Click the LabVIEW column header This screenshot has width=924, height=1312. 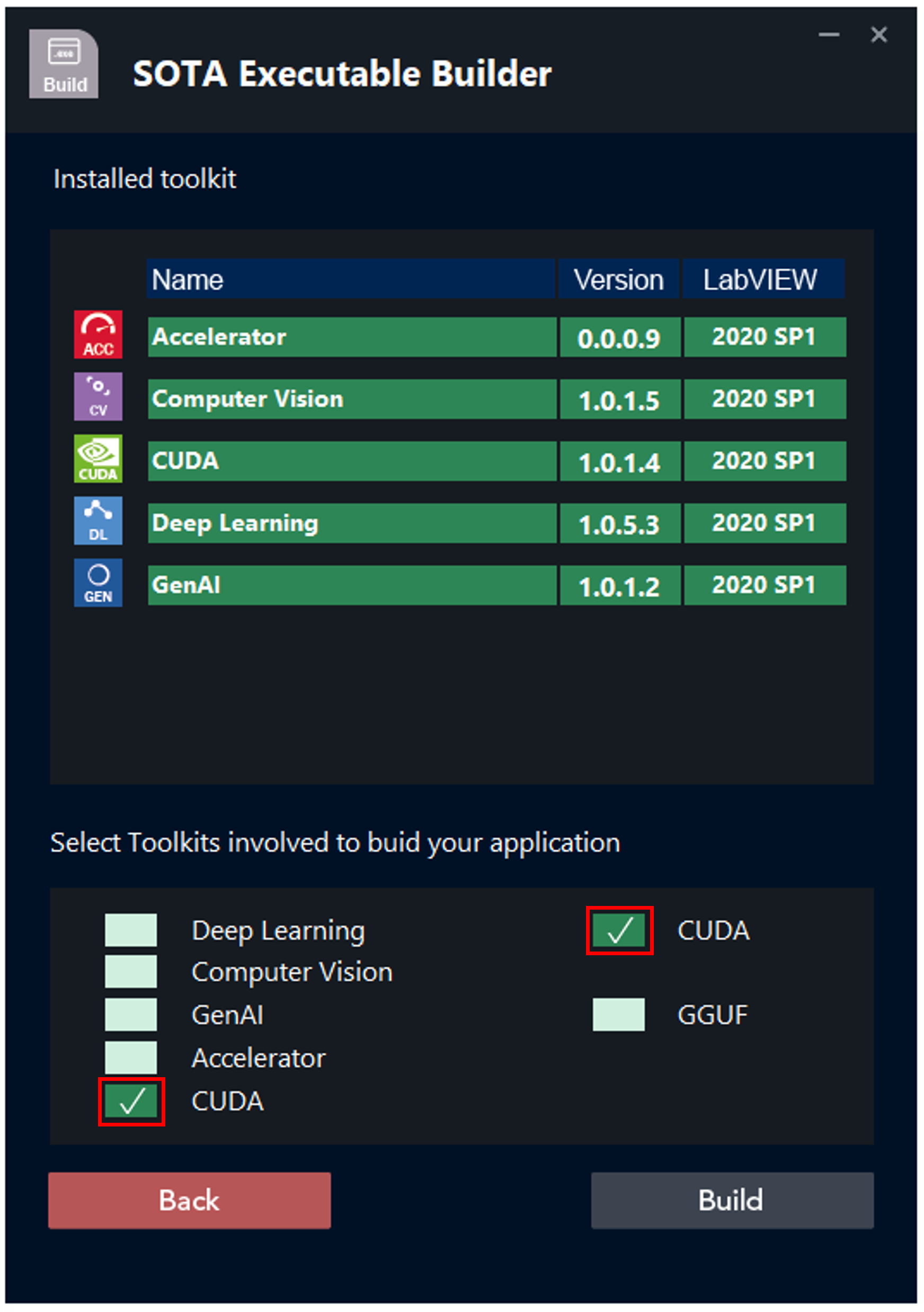pos(763,279)
